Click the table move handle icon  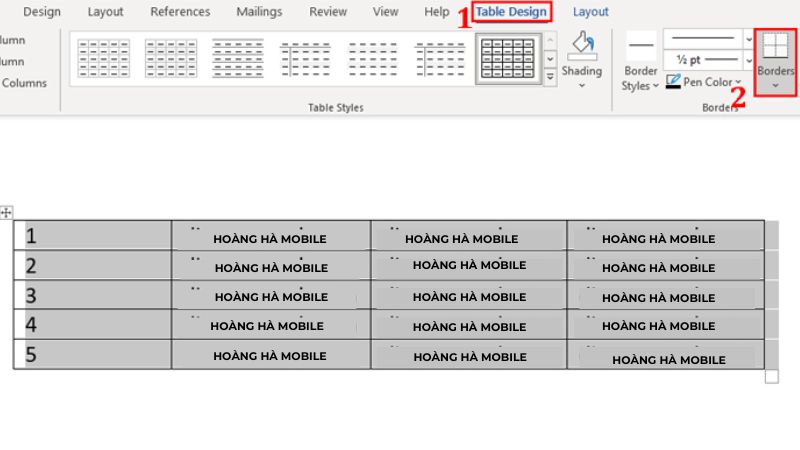click(6, 212)
